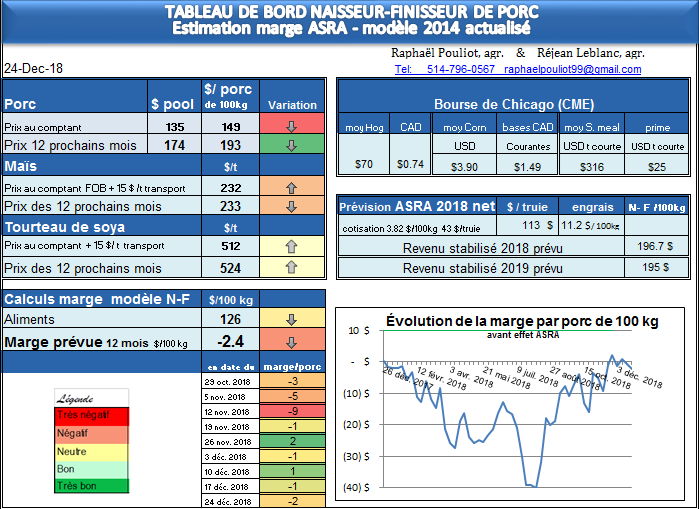Click the Porc 12 prochains mois variation arrow
The height and width of the screenshot is (509, 699).
click(x=292, y=145)
